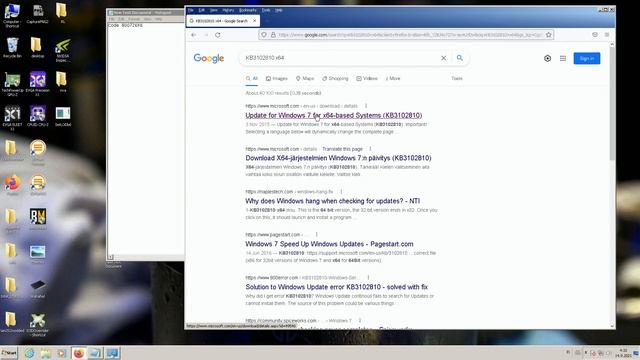The image size is (640, 360).
Task: Open the three-dot menu beside first microsoft.com result
Action: (x=366, y=106)
